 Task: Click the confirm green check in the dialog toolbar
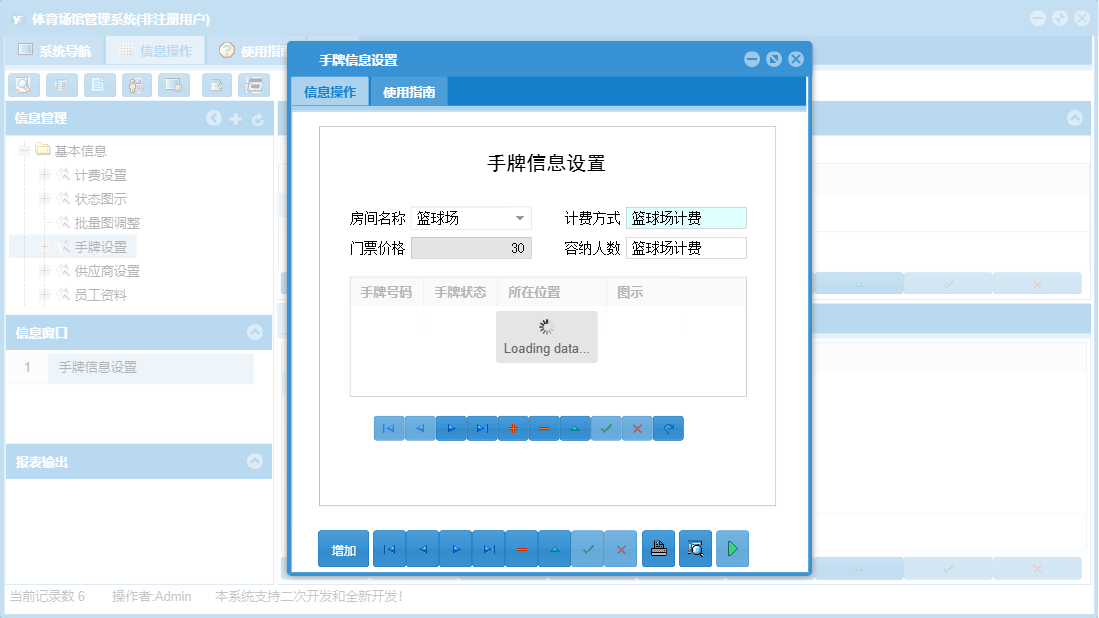[588, 548]
